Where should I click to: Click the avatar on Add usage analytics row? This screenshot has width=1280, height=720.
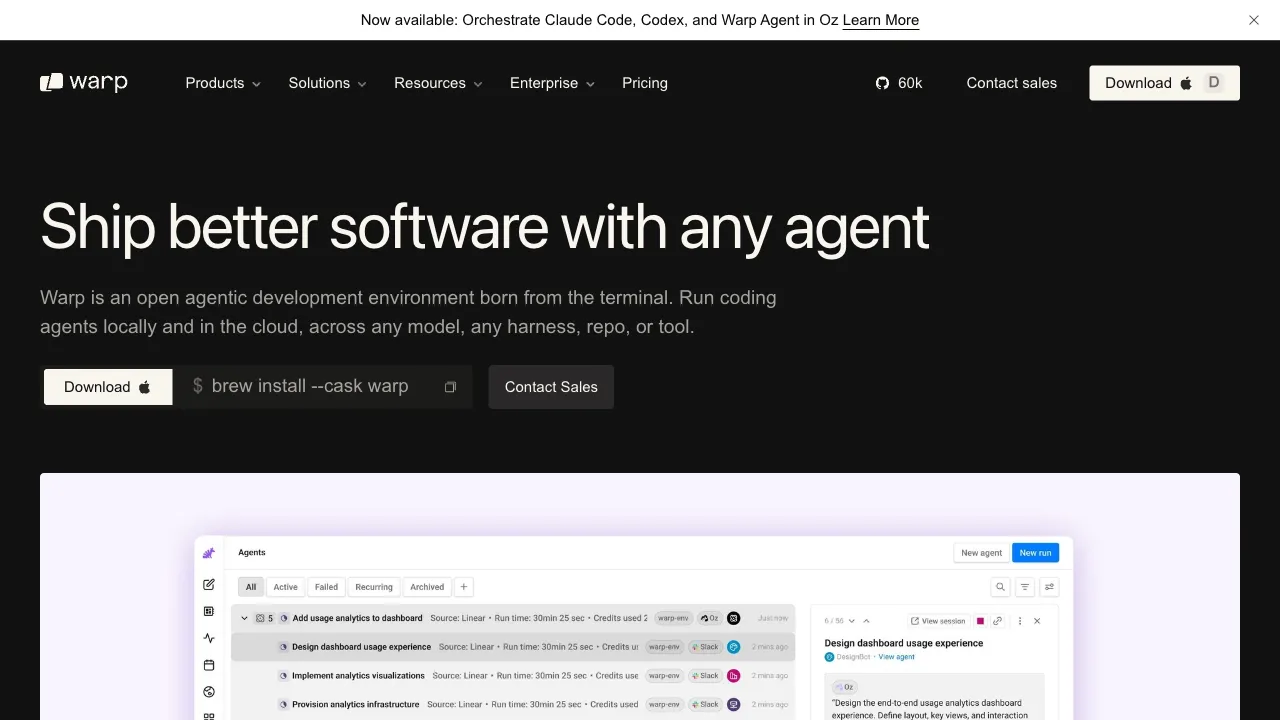734,618
